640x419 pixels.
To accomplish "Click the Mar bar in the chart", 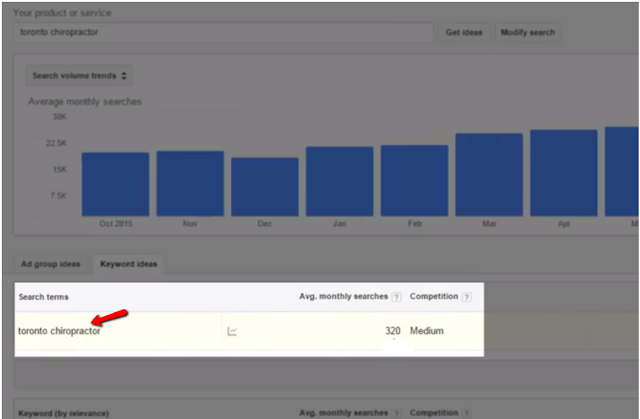I will [x=489, y=175].
